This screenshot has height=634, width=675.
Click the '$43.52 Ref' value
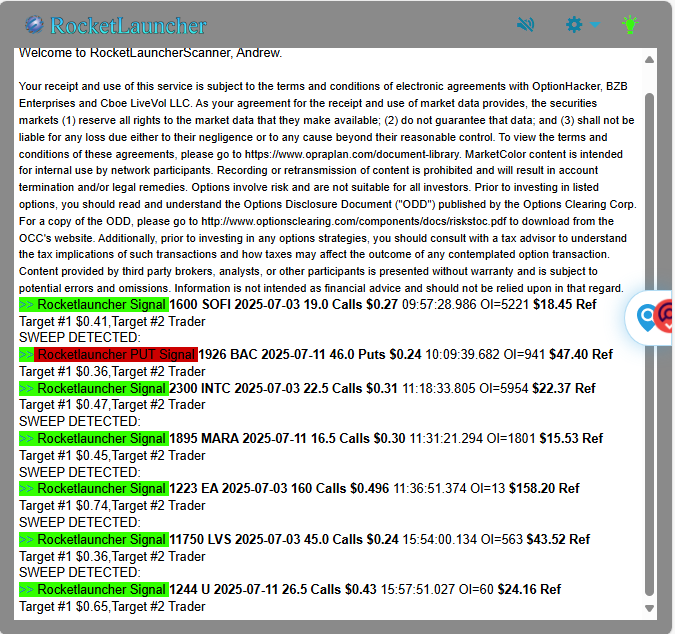(558, 539)
